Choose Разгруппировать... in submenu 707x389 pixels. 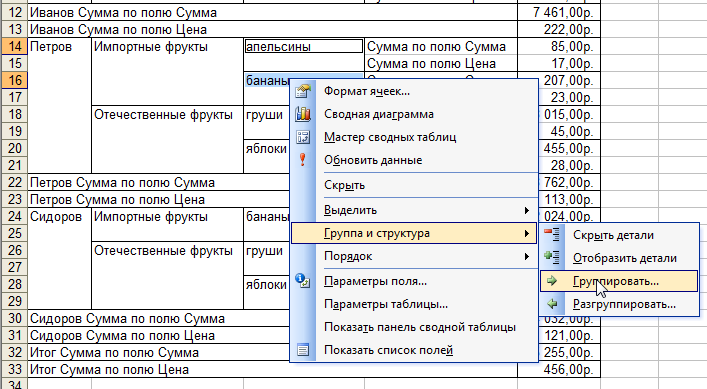[x=619, y=304]
